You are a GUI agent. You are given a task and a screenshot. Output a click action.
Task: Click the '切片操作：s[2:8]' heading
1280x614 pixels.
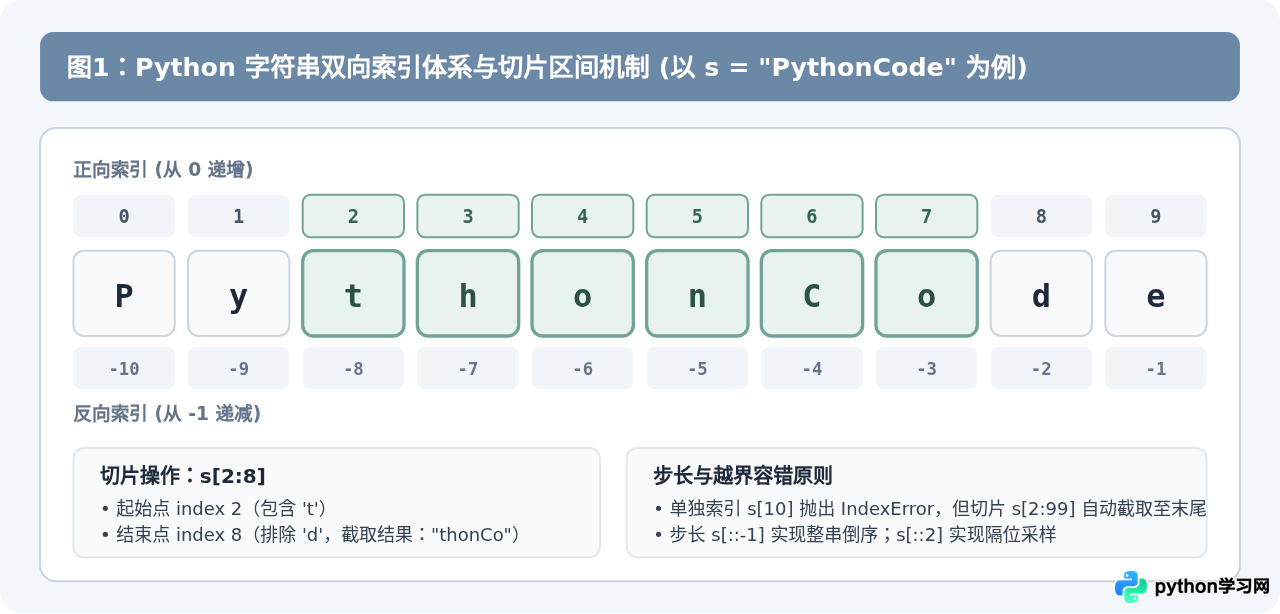[x=183, y=475]
